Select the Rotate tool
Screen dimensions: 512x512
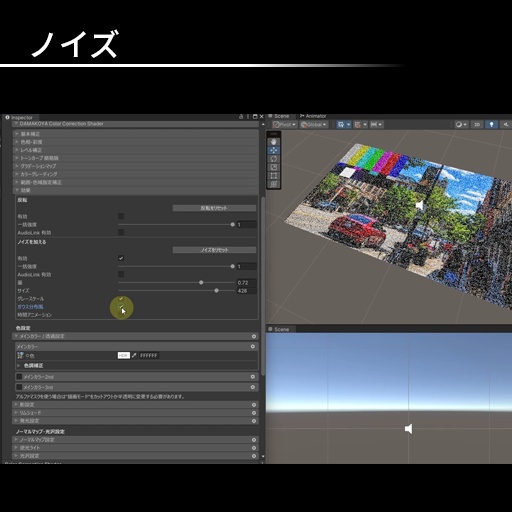[x=274, y=159]
